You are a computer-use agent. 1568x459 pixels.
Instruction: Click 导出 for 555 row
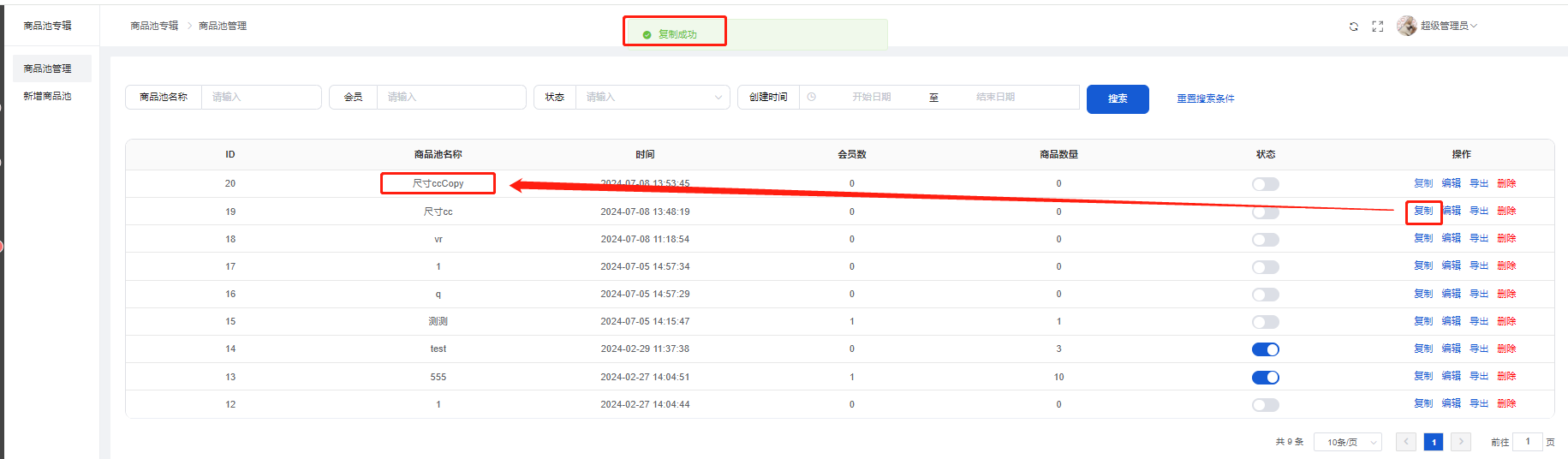pyautogui.click(x=1479, y=376)
